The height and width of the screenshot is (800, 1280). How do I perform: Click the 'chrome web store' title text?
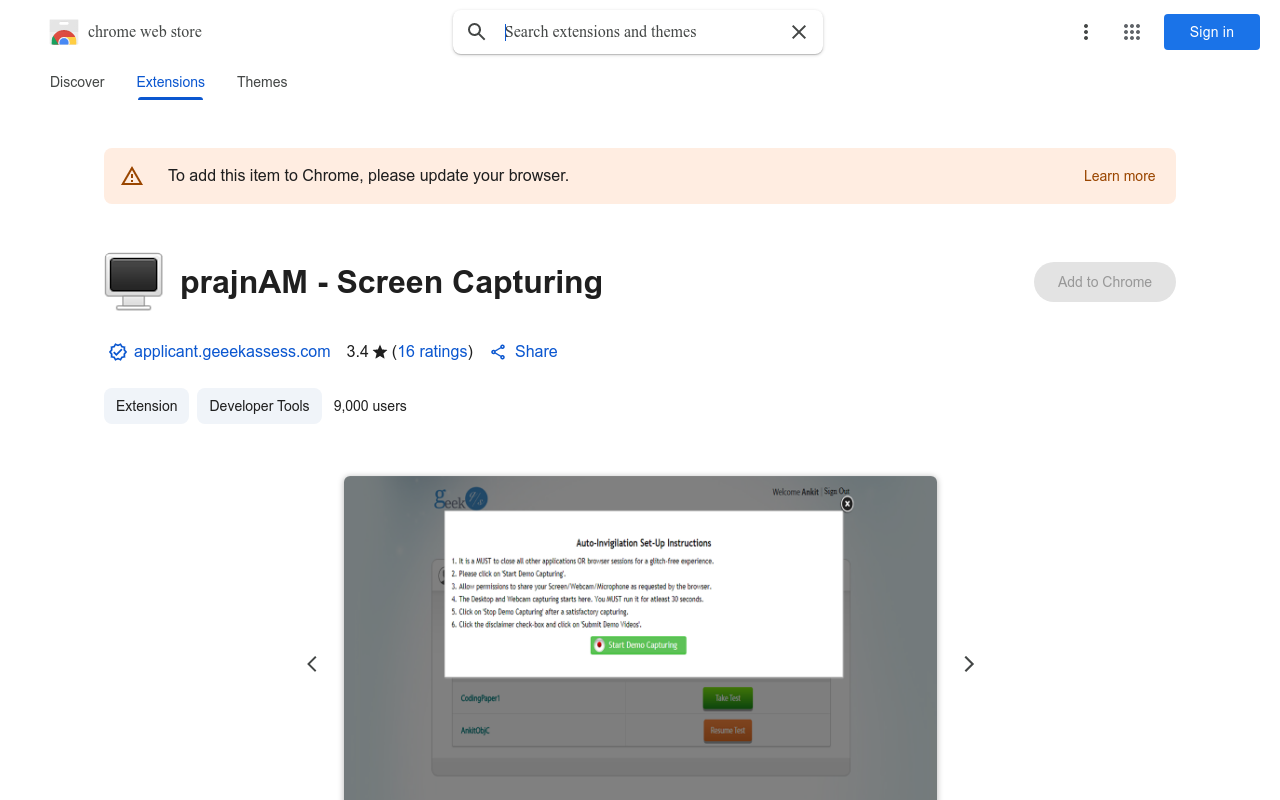tap(145, 32)
